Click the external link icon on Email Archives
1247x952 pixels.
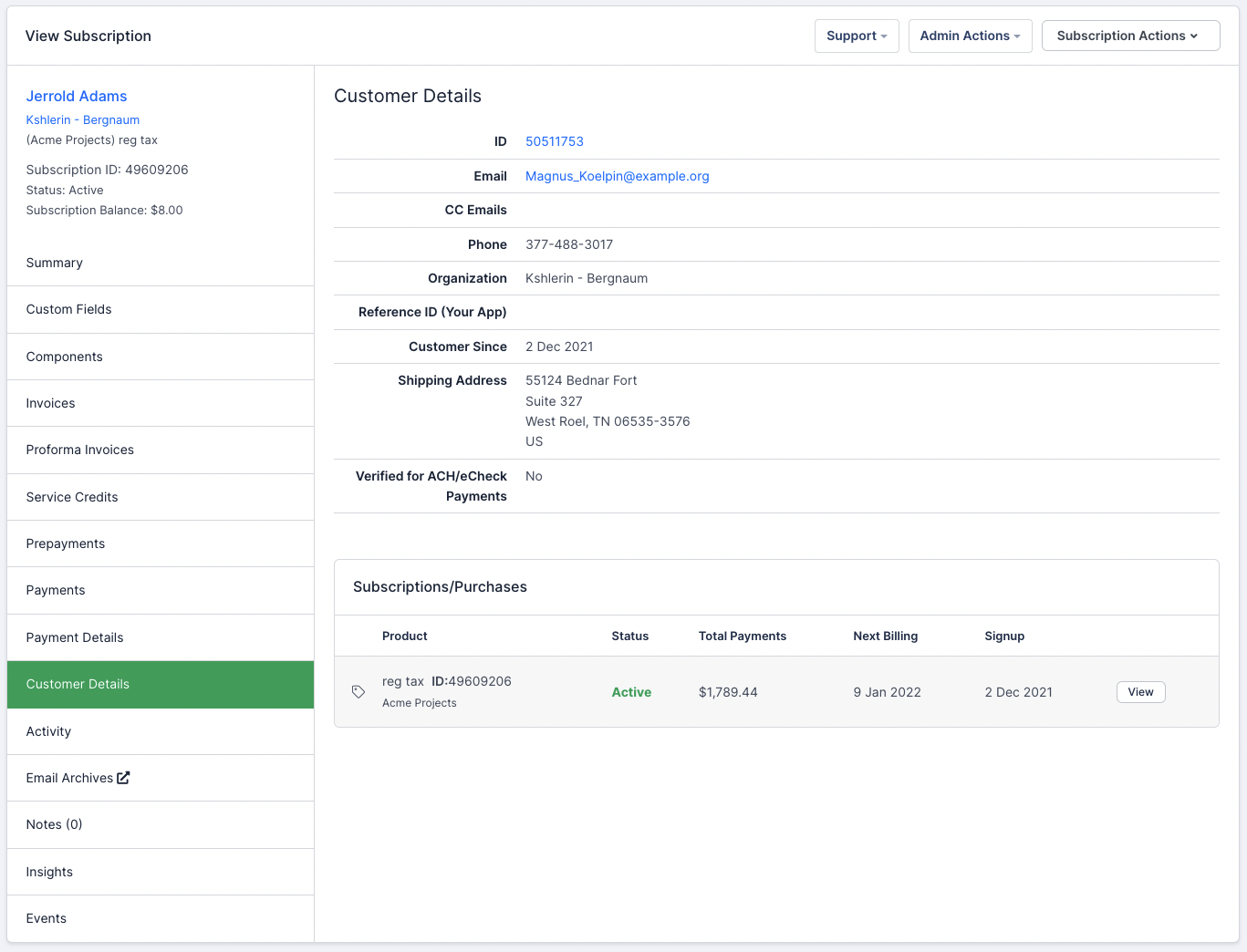[x=123, y=778]
